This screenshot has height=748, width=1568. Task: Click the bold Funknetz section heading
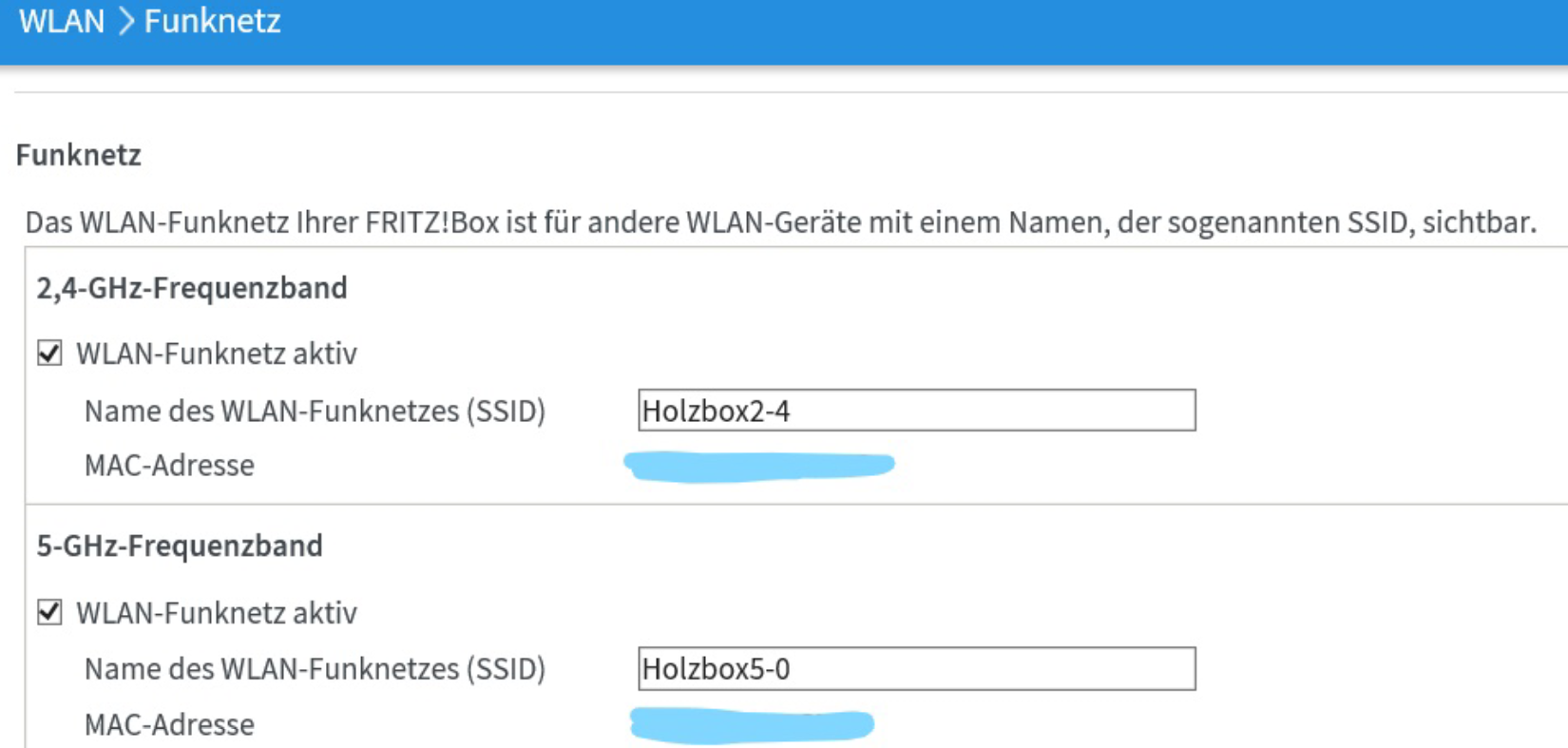pos(79,155)
